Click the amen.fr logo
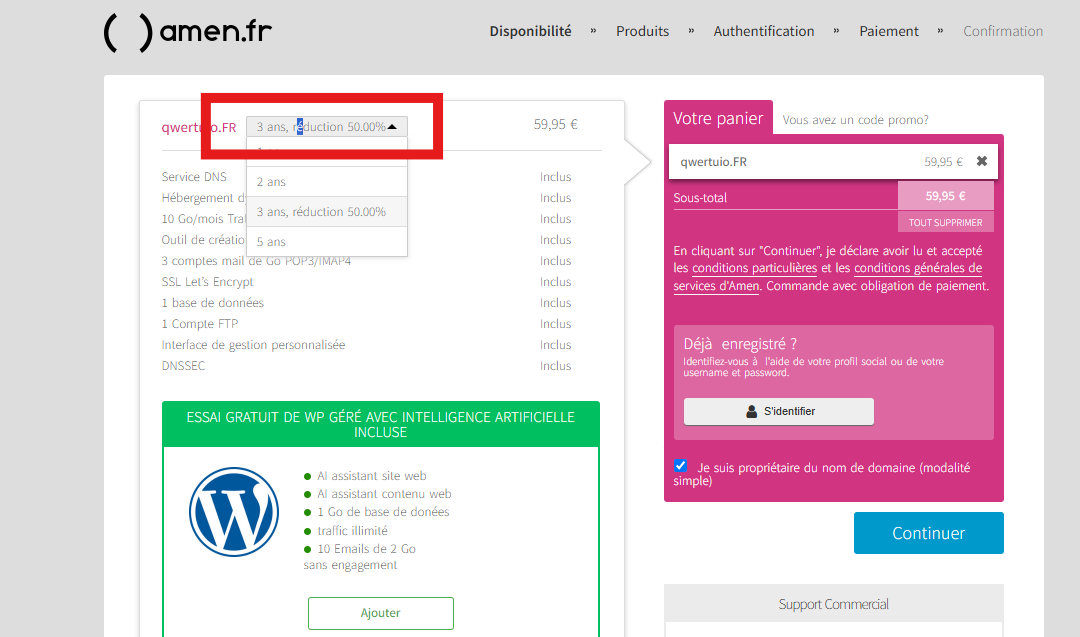Image resolution: width=1080 pixels, height=637 pixels. (188, 32)
